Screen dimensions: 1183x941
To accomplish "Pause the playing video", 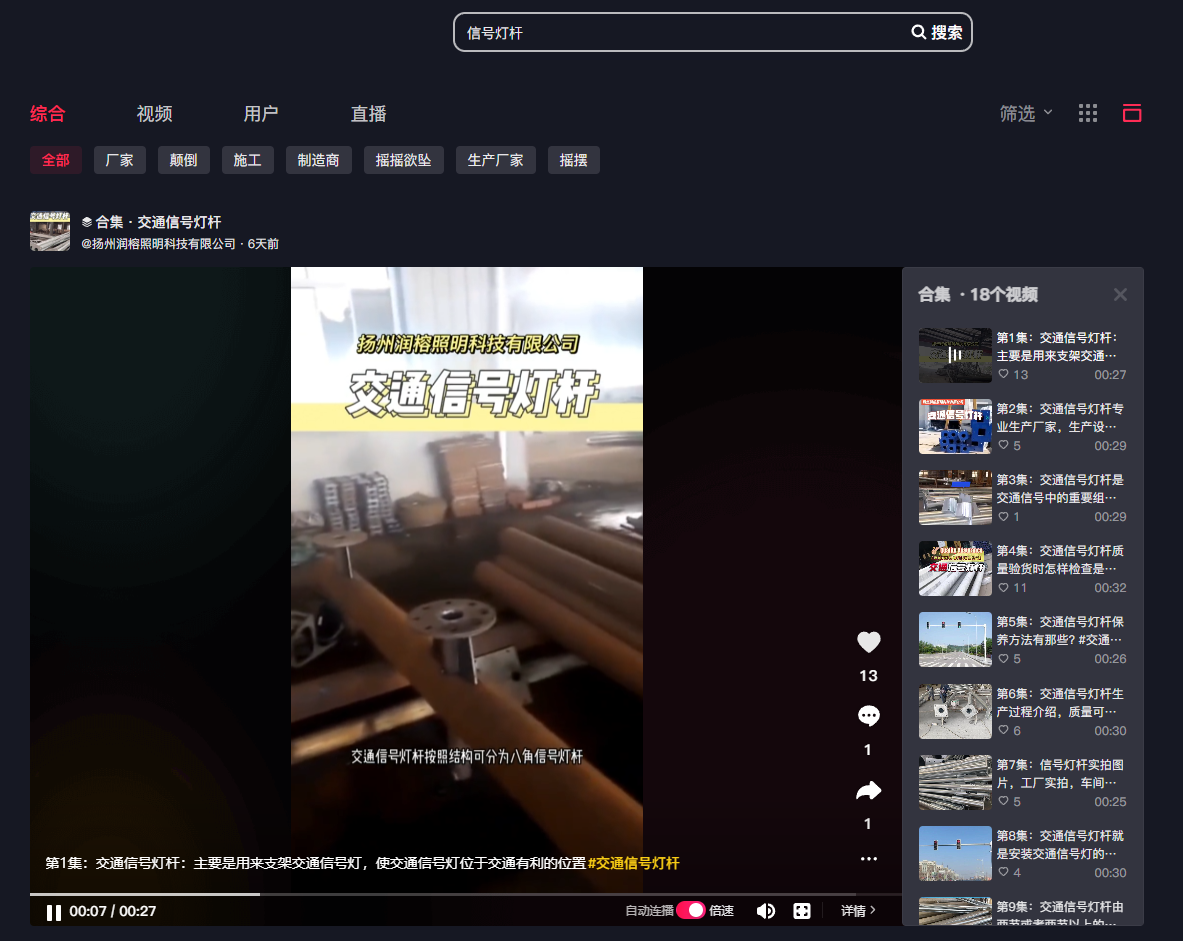I will [x=54, y=912].
